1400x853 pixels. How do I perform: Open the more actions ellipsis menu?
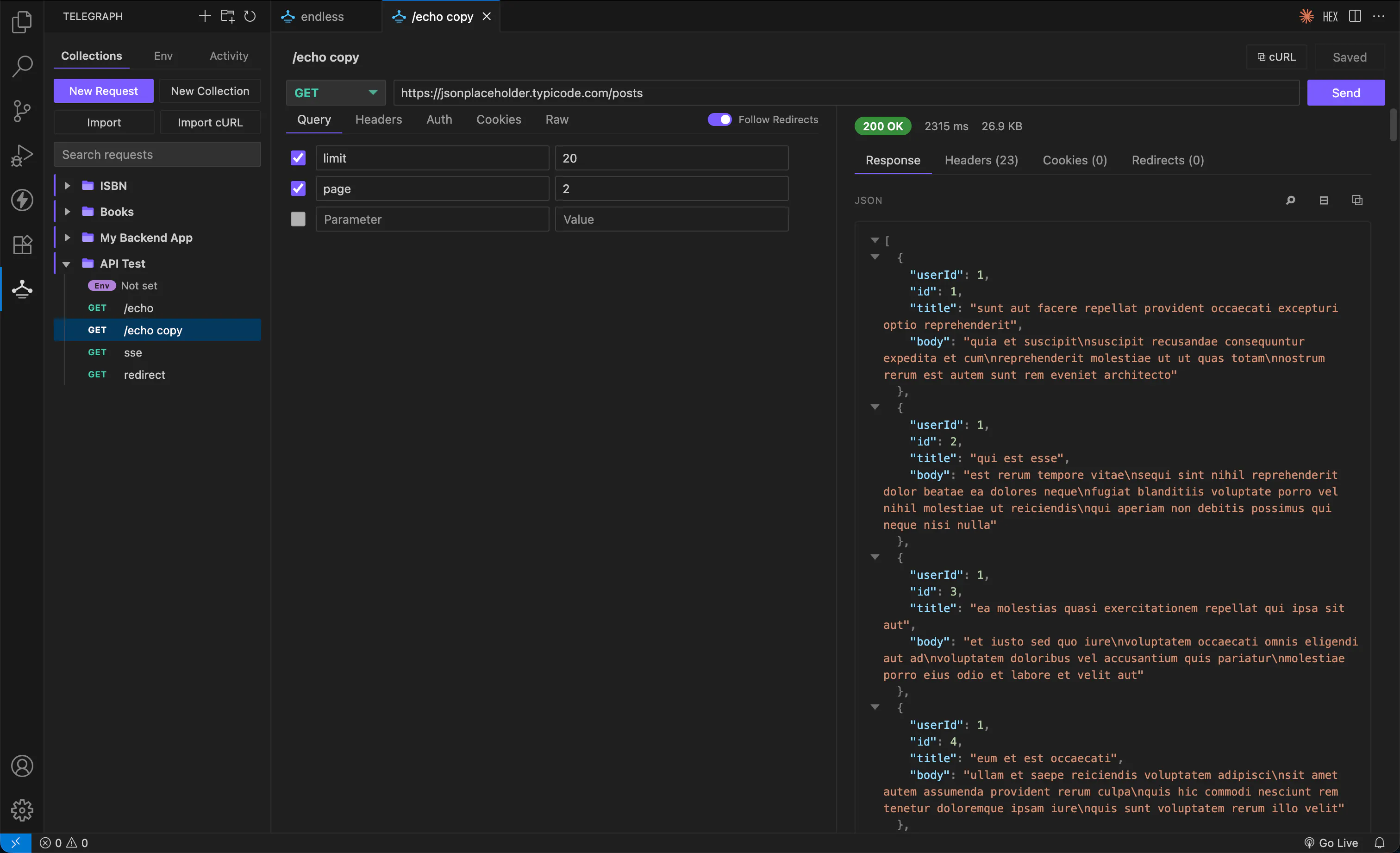[1378, 16]
